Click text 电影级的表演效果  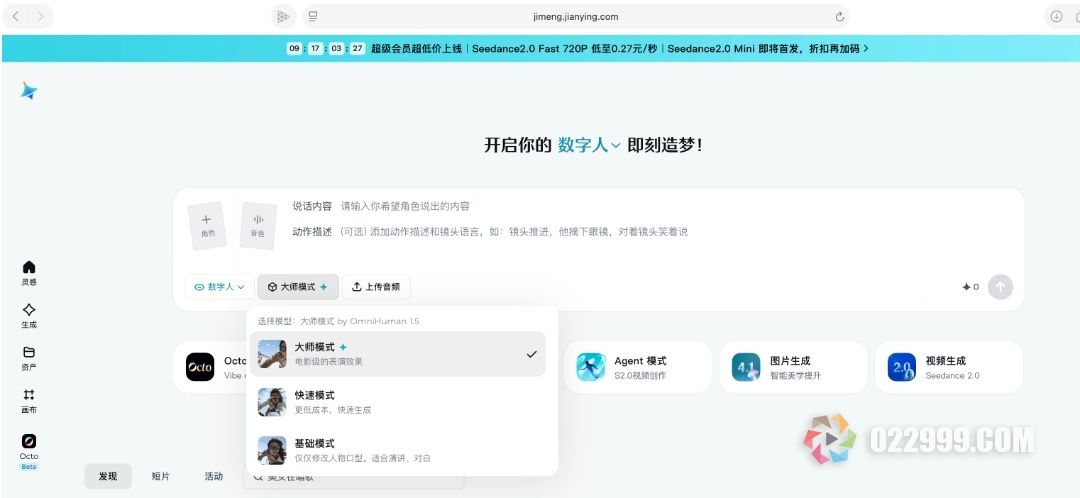pyautogui.click(x=329, y=362)
